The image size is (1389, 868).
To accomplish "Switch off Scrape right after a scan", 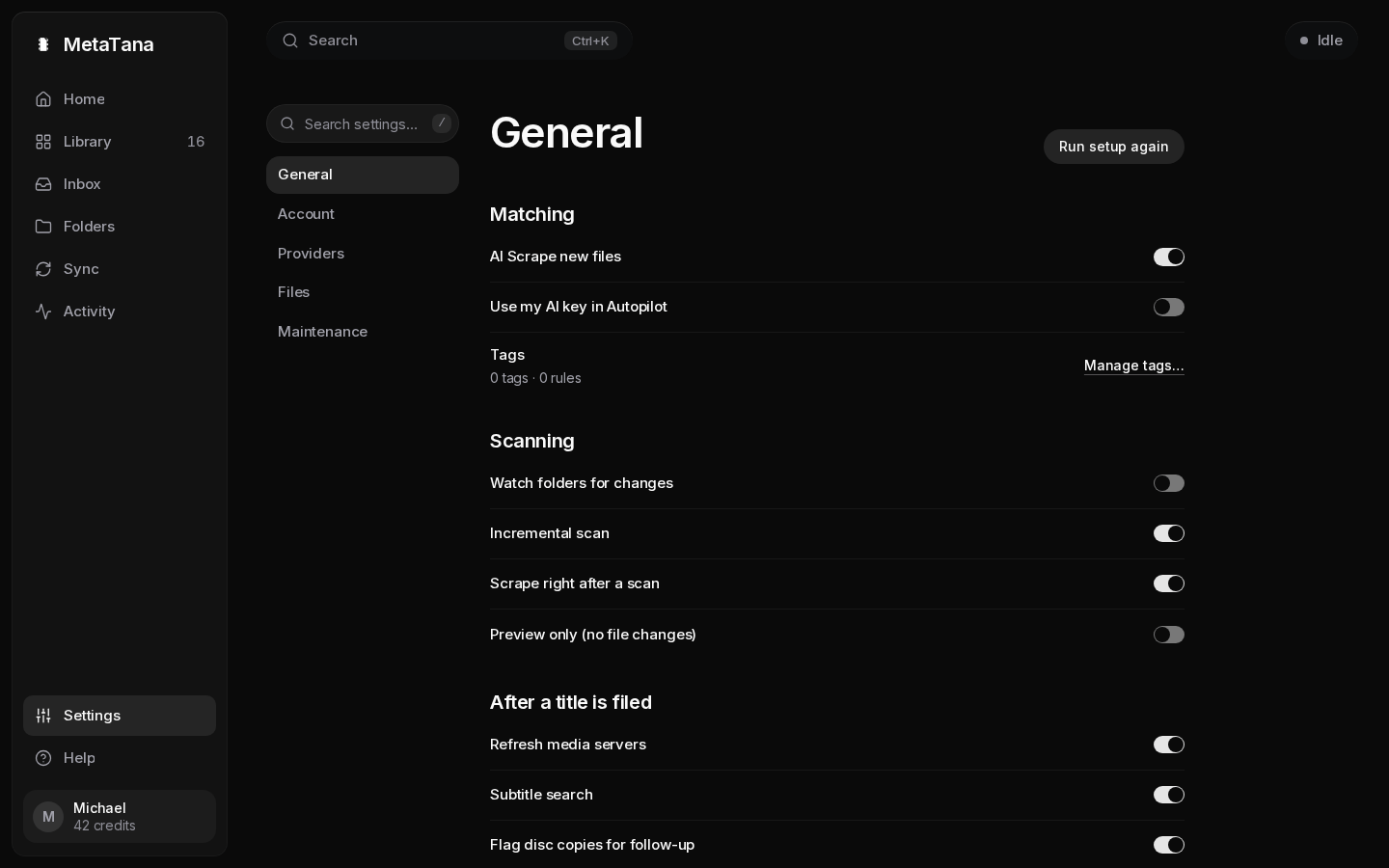I will tap(1169, 583).
